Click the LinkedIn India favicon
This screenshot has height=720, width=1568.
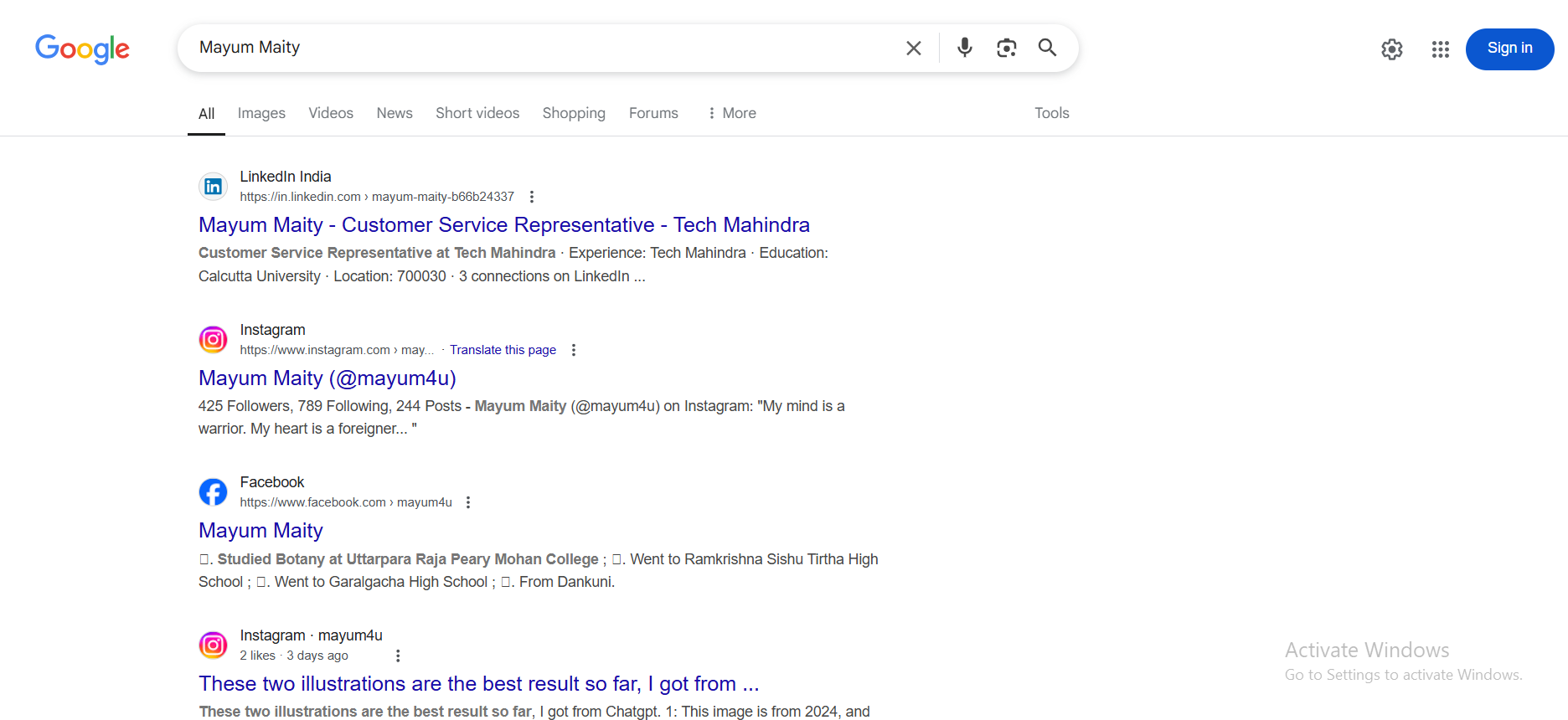point(213,186)
